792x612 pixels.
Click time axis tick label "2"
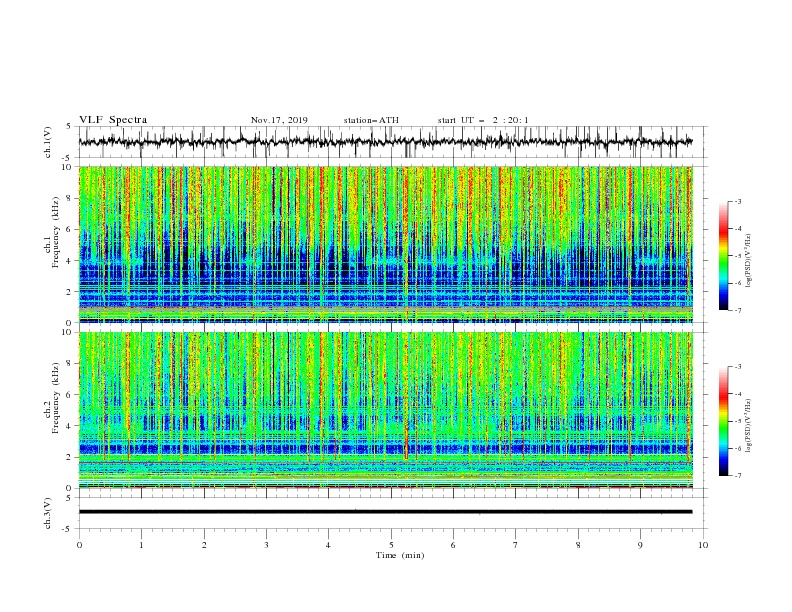coord(204,545)
